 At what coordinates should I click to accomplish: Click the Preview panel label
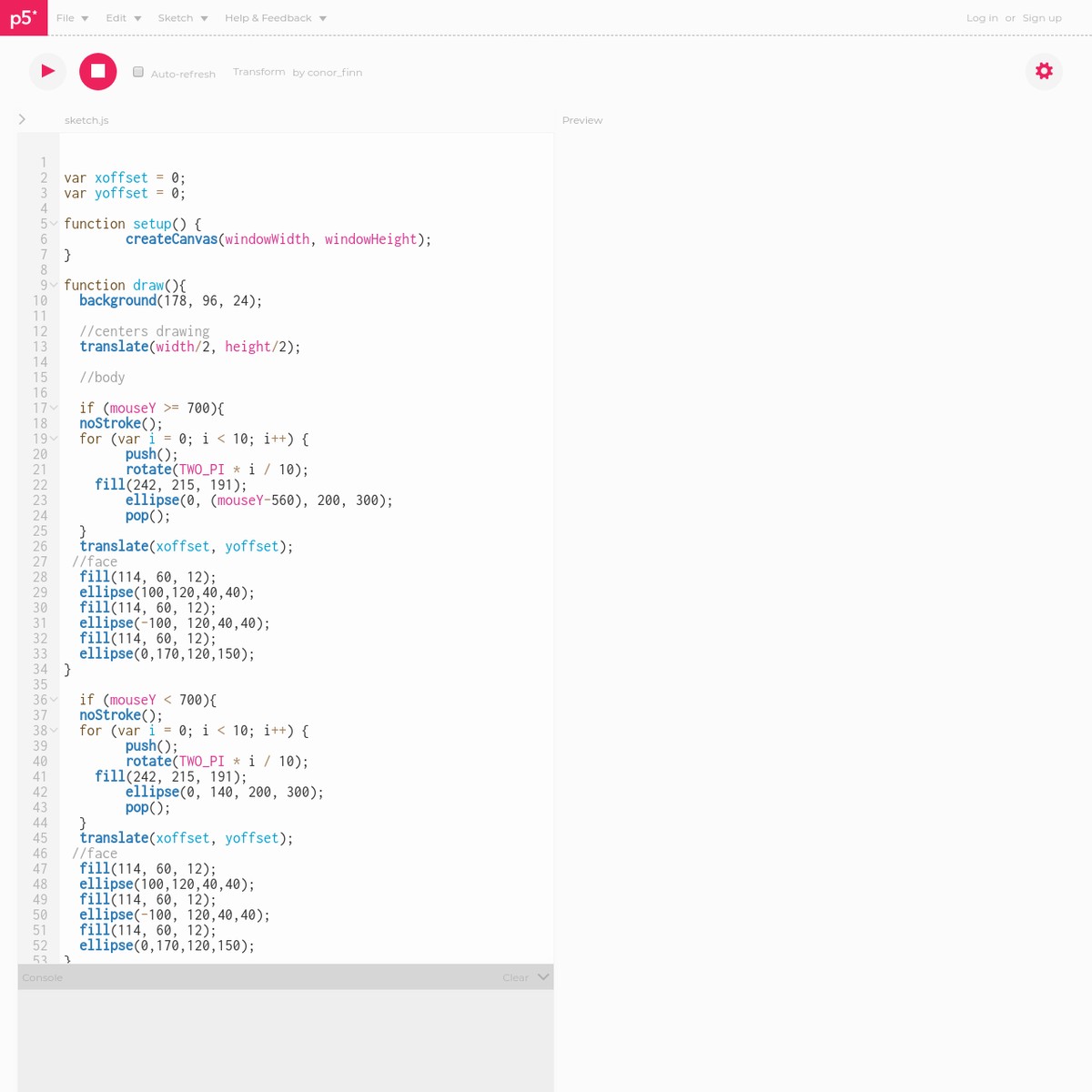(582, 120)
